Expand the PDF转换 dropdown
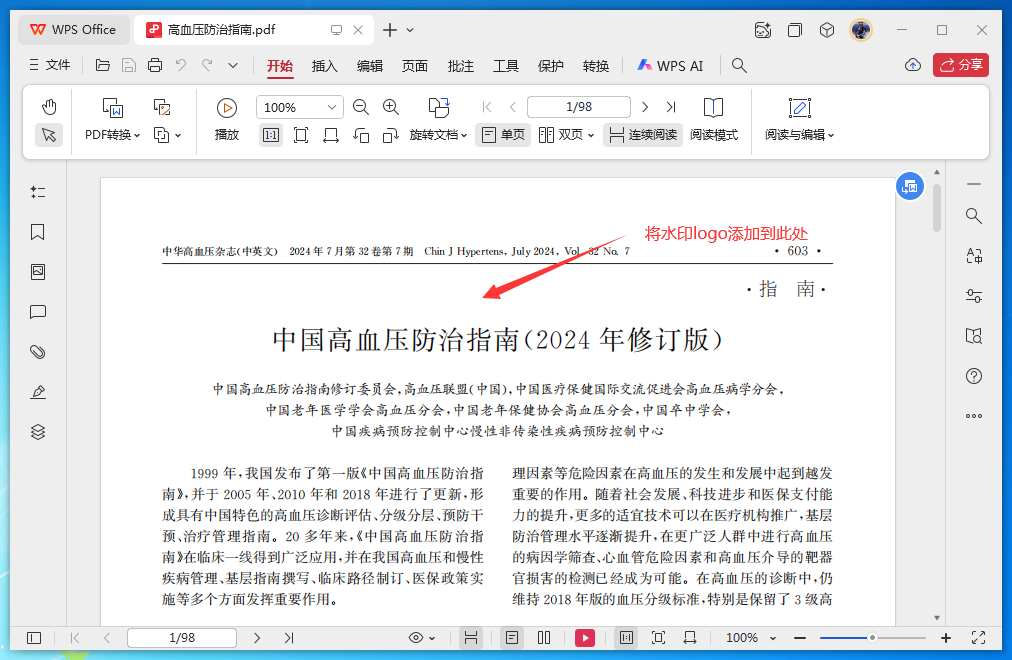 pos(112,135)
